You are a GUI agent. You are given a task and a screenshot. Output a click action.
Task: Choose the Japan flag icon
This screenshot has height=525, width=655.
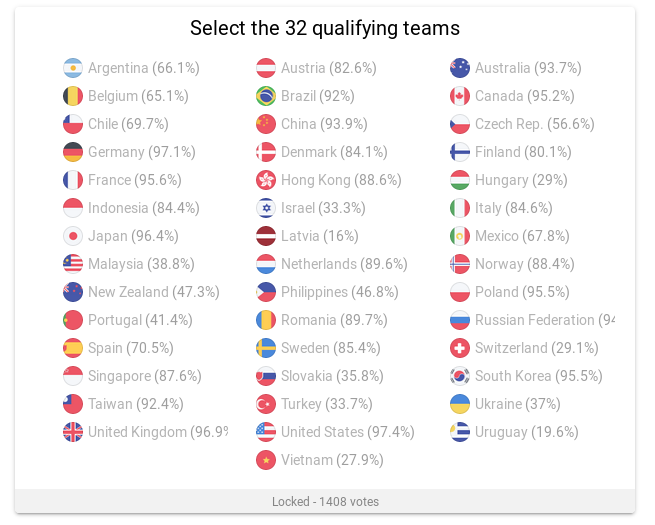73,236
